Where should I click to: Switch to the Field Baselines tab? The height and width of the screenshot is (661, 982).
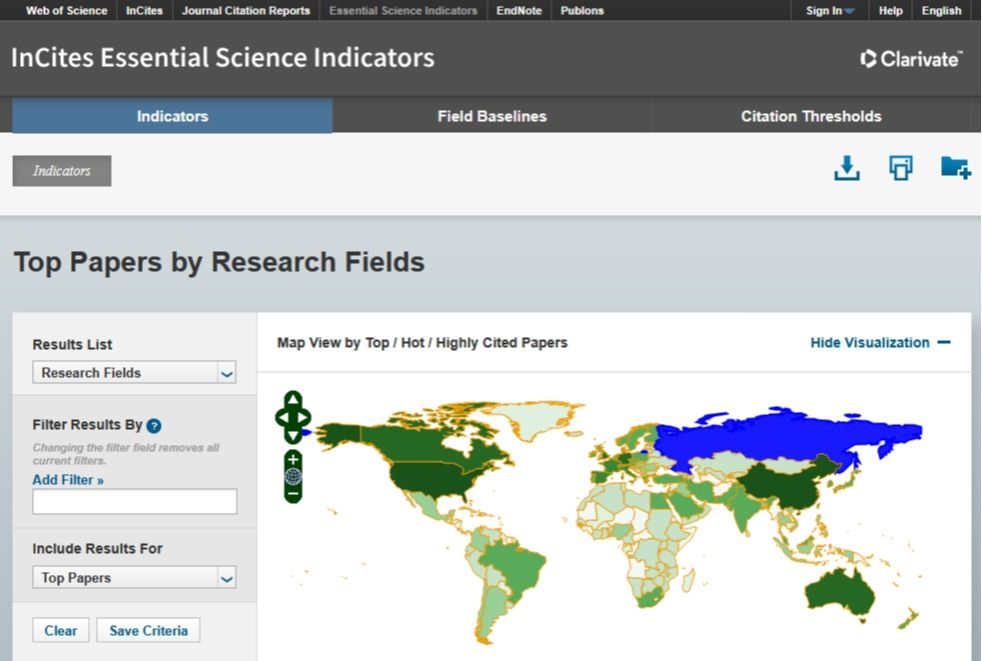492,117
